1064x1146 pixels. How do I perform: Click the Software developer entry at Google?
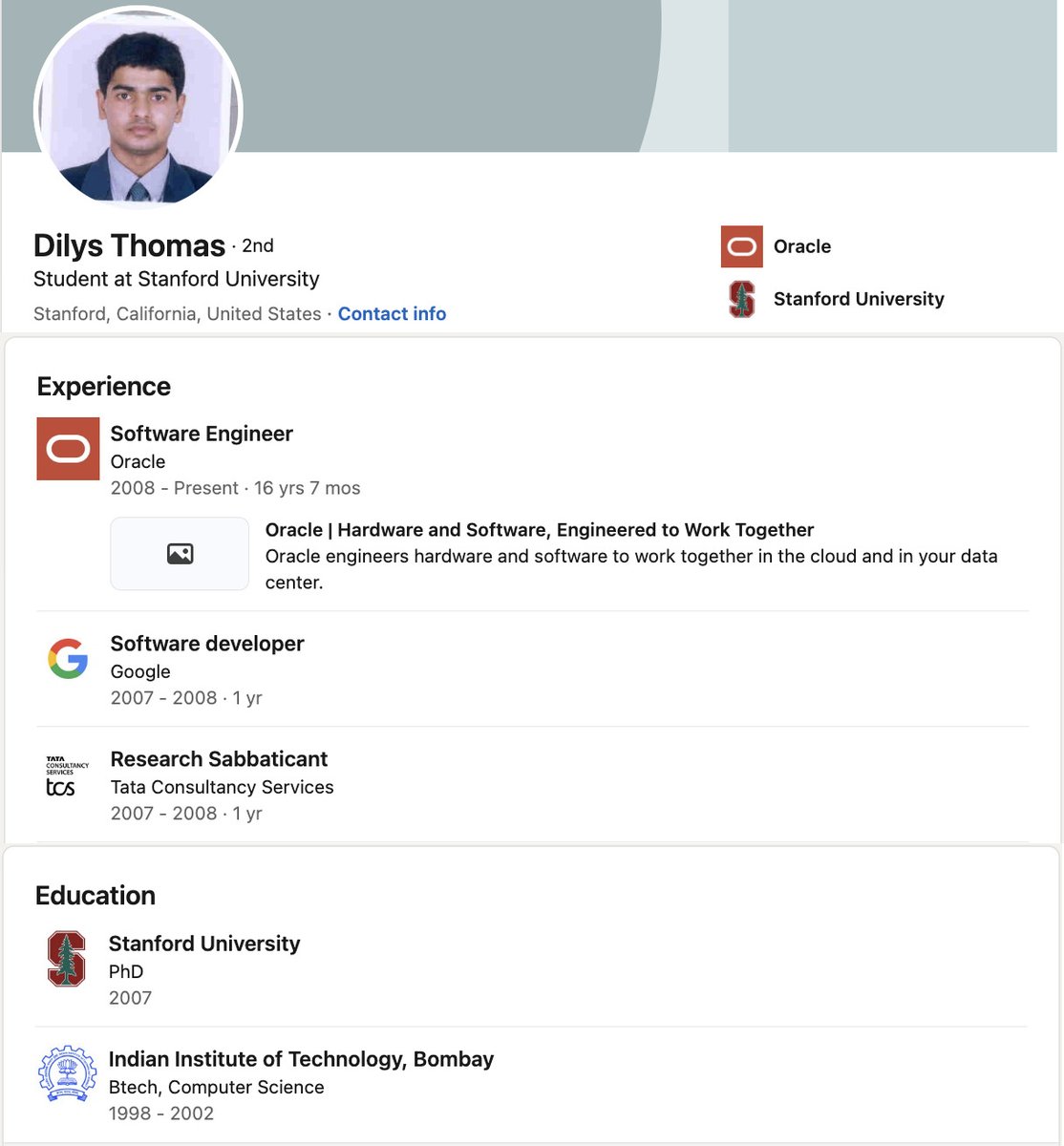click(207, 644)
